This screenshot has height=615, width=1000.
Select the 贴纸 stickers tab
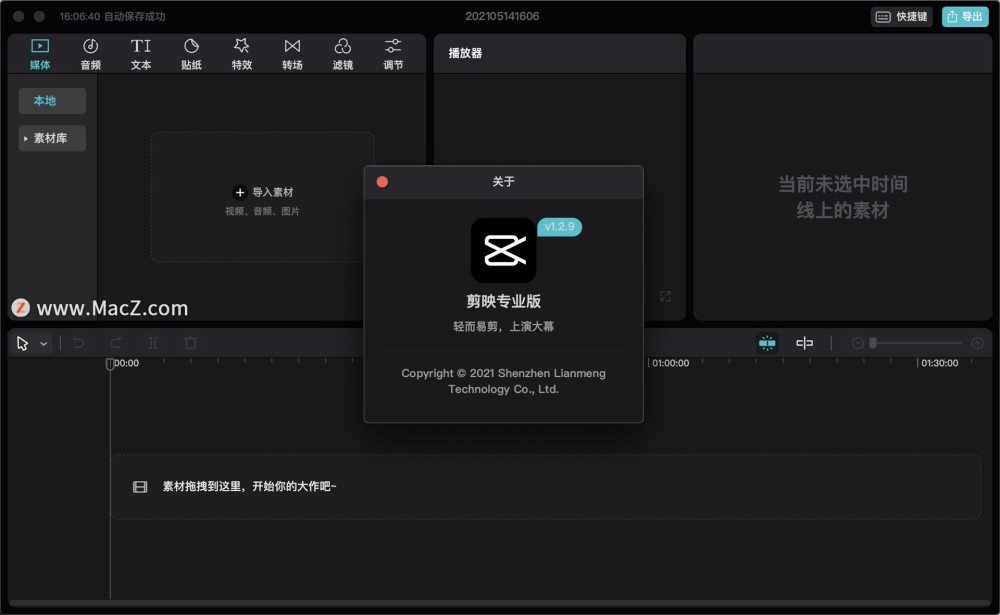(x=191, y=54)
